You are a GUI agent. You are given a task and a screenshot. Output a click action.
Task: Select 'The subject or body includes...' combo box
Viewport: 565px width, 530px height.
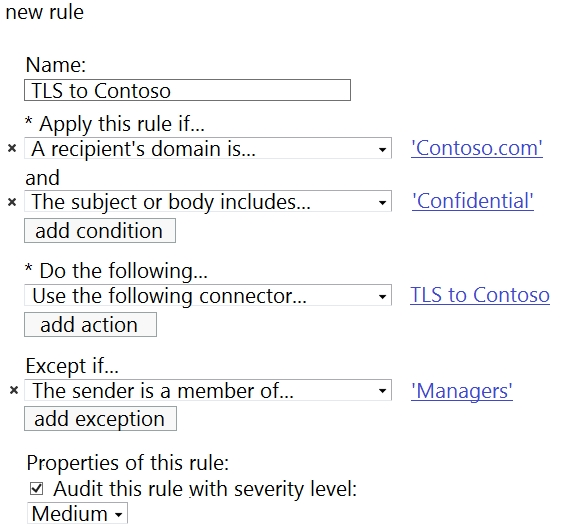pos(208,201)
